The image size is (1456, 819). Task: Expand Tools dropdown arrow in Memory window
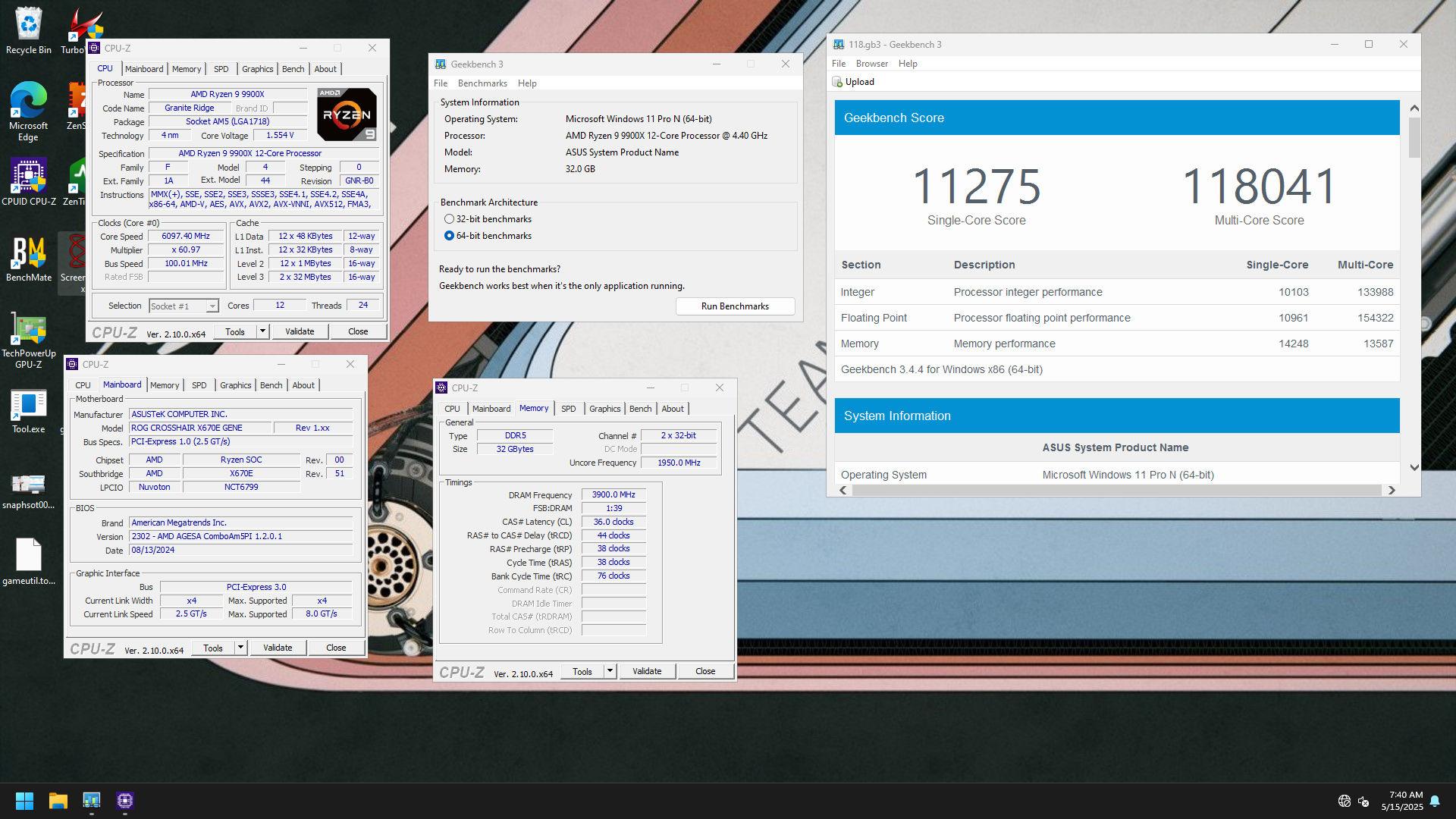610,671
